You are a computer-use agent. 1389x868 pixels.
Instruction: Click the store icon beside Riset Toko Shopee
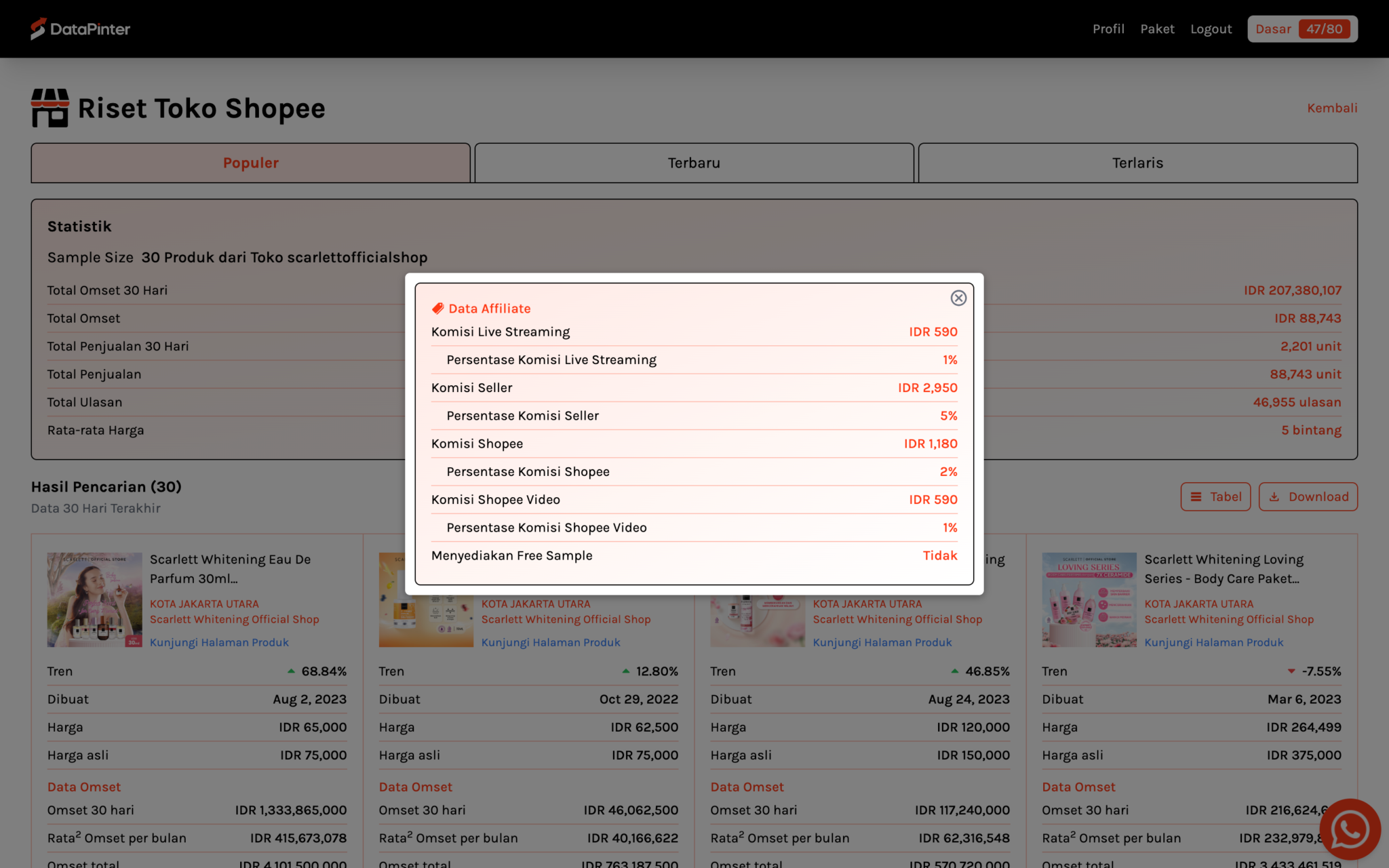tap(50, 108)
